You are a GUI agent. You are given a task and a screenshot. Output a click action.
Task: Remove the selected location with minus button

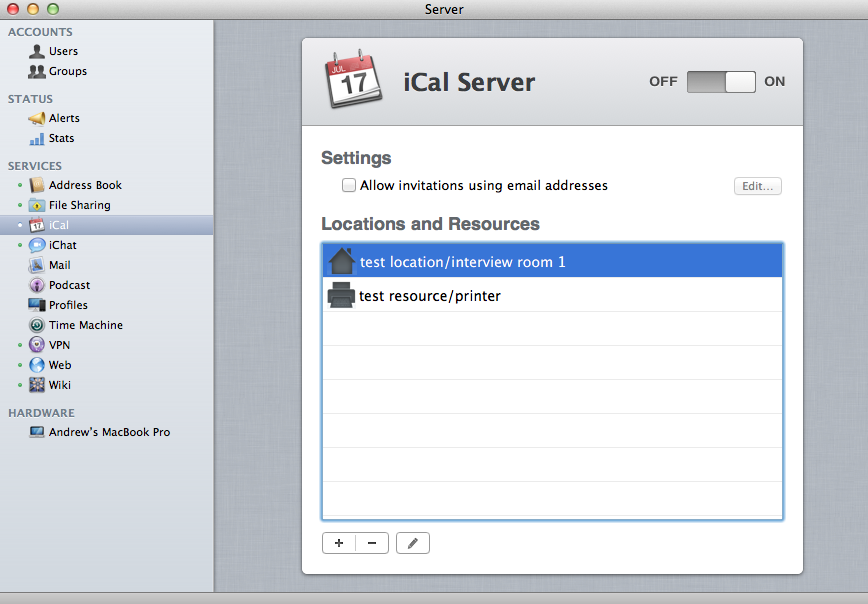click(x=372, y=543)
